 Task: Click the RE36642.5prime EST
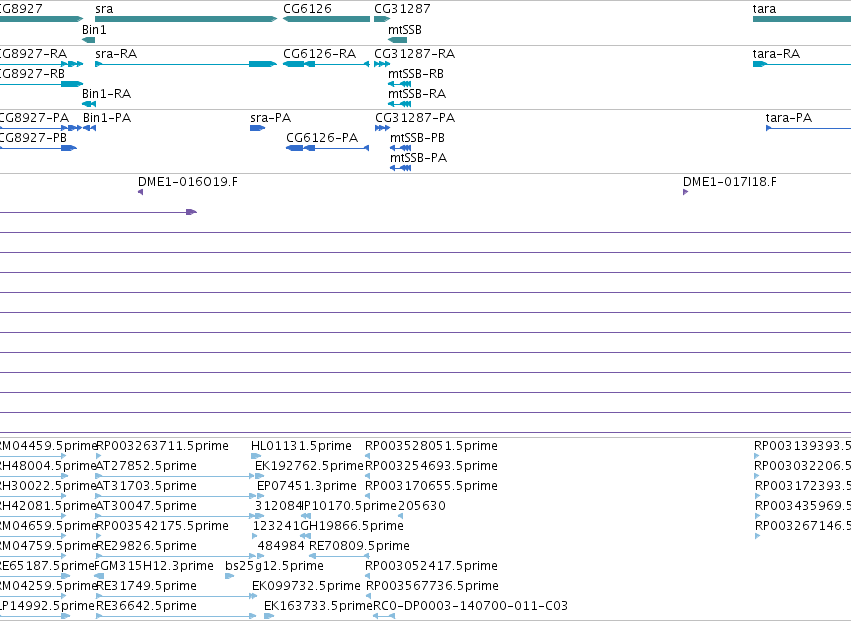coord(176,616)
